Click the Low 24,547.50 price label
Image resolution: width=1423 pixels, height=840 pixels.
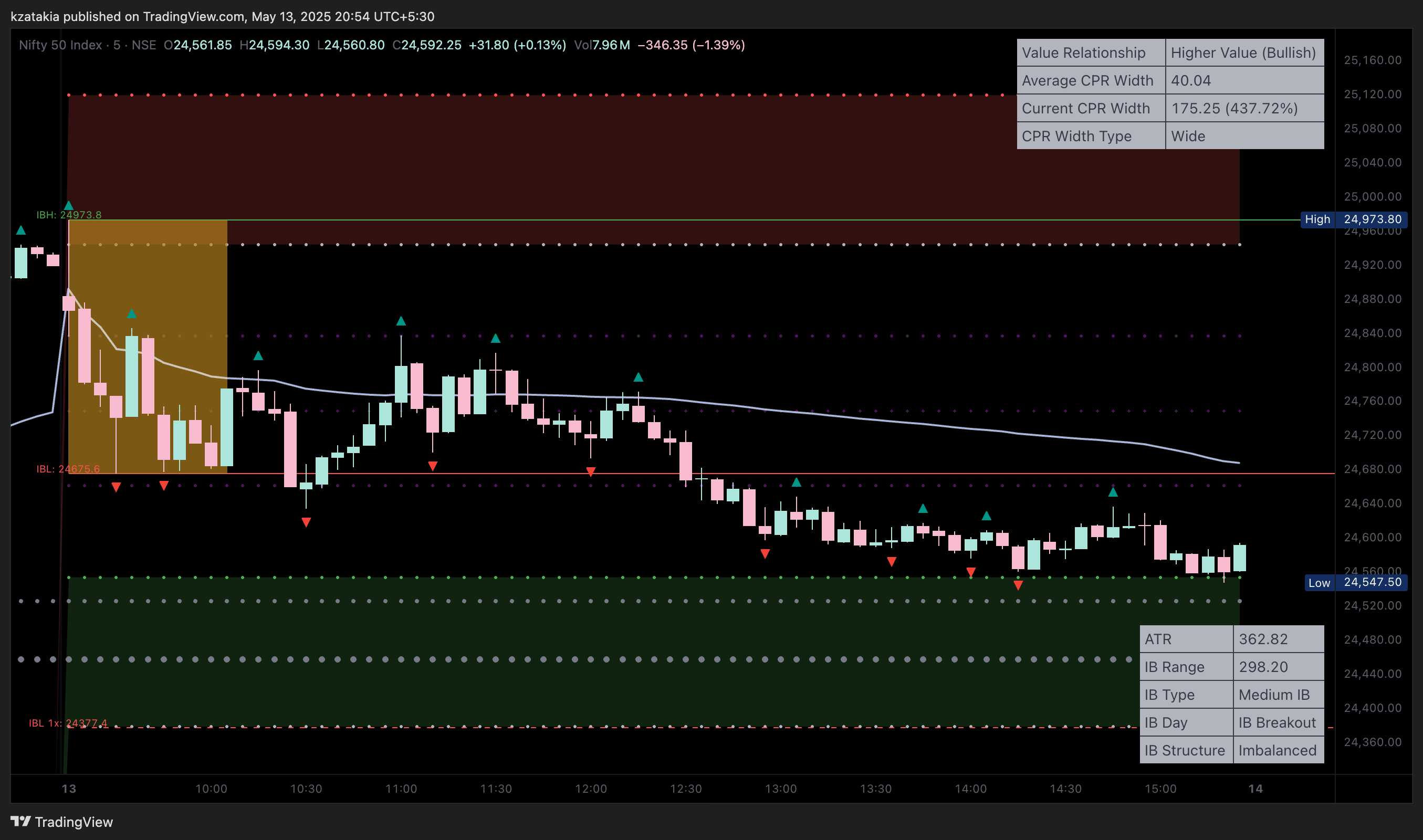point(1356,582)
